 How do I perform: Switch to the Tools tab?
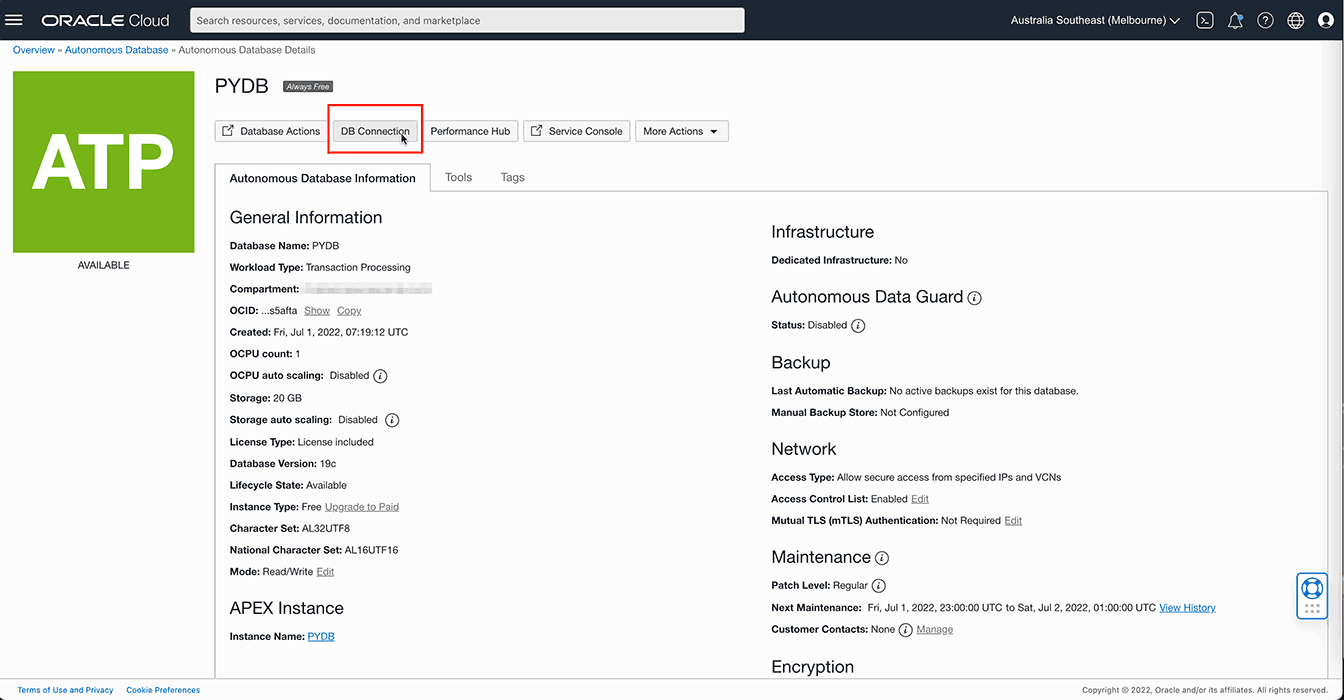[x=458, y=177]
